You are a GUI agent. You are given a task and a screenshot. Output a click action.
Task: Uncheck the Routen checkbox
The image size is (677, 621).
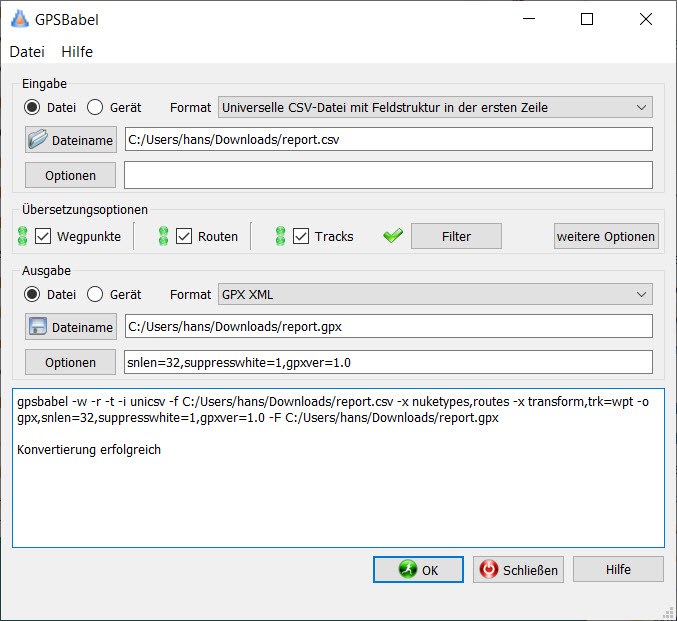pyautogui.click(x=184, y=236)
